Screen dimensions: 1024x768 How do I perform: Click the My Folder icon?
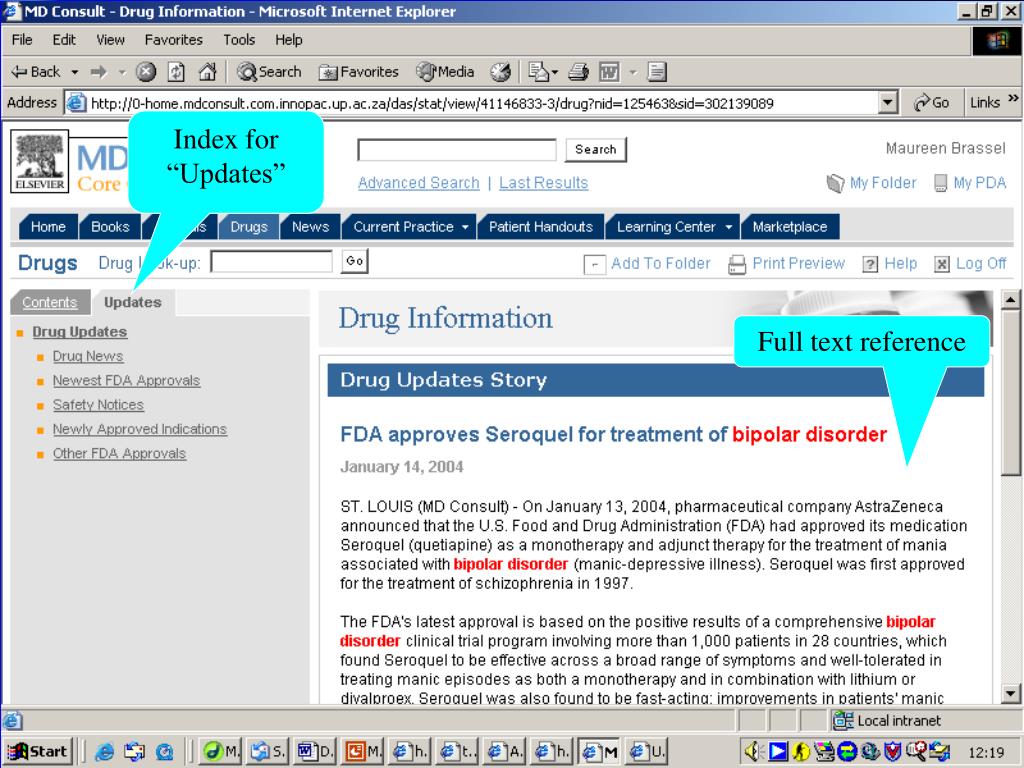coord(835,184)
